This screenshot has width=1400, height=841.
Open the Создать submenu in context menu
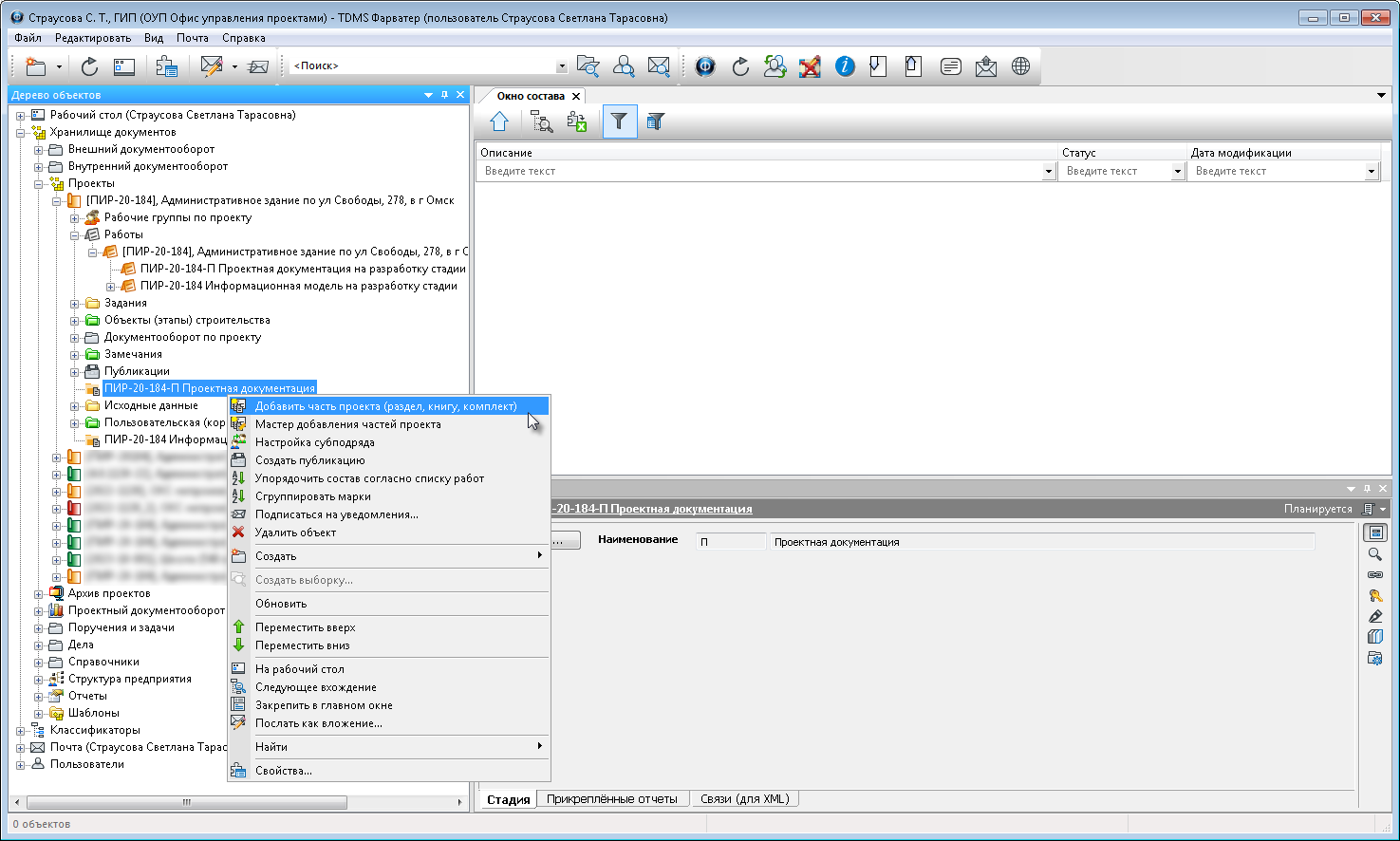389,556
